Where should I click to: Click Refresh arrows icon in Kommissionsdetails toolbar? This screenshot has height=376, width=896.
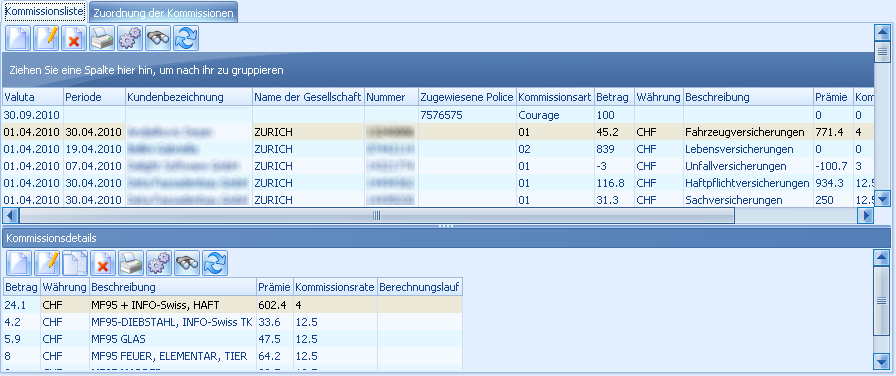[x=215, y=263]
